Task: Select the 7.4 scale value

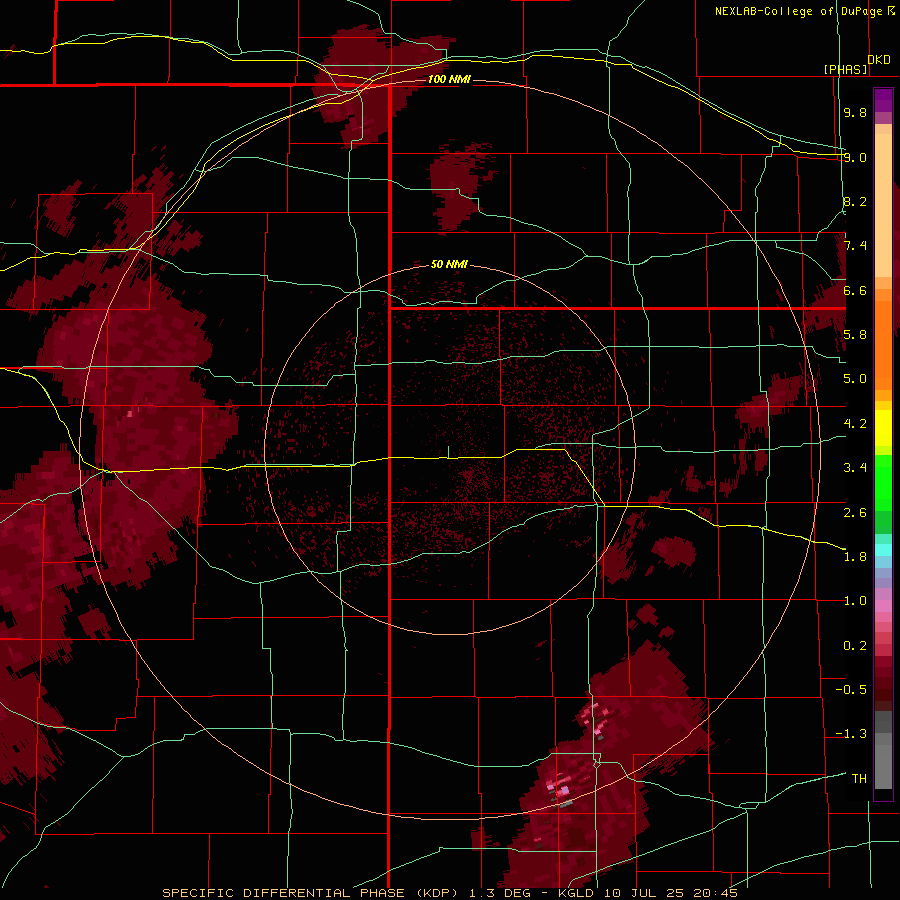Action: click(x=855, y=246)
